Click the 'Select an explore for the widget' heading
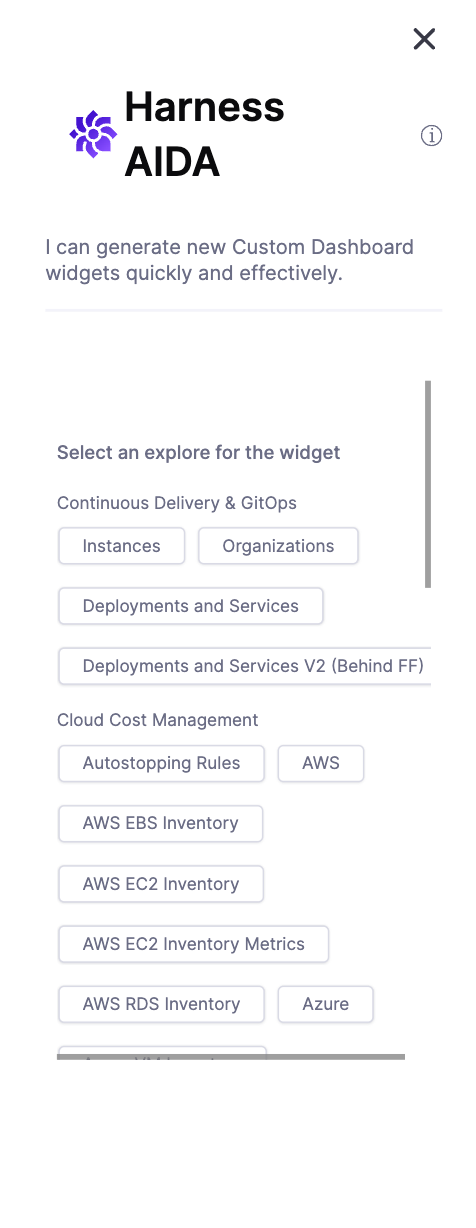This screenshot has height=1228, width=476. point(199,453)
